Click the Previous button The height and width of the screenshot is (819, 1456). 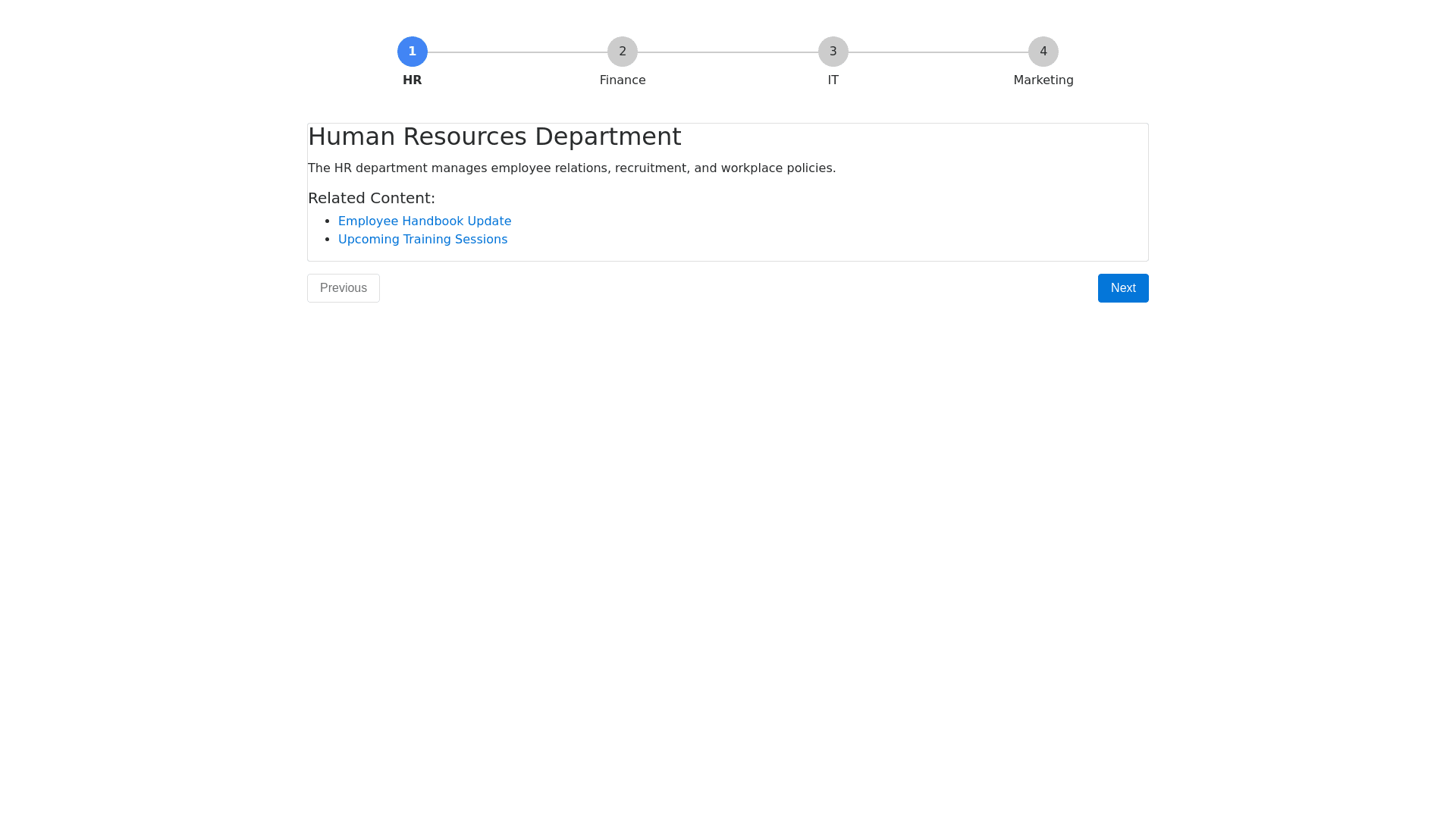click(x=343, y=288)
